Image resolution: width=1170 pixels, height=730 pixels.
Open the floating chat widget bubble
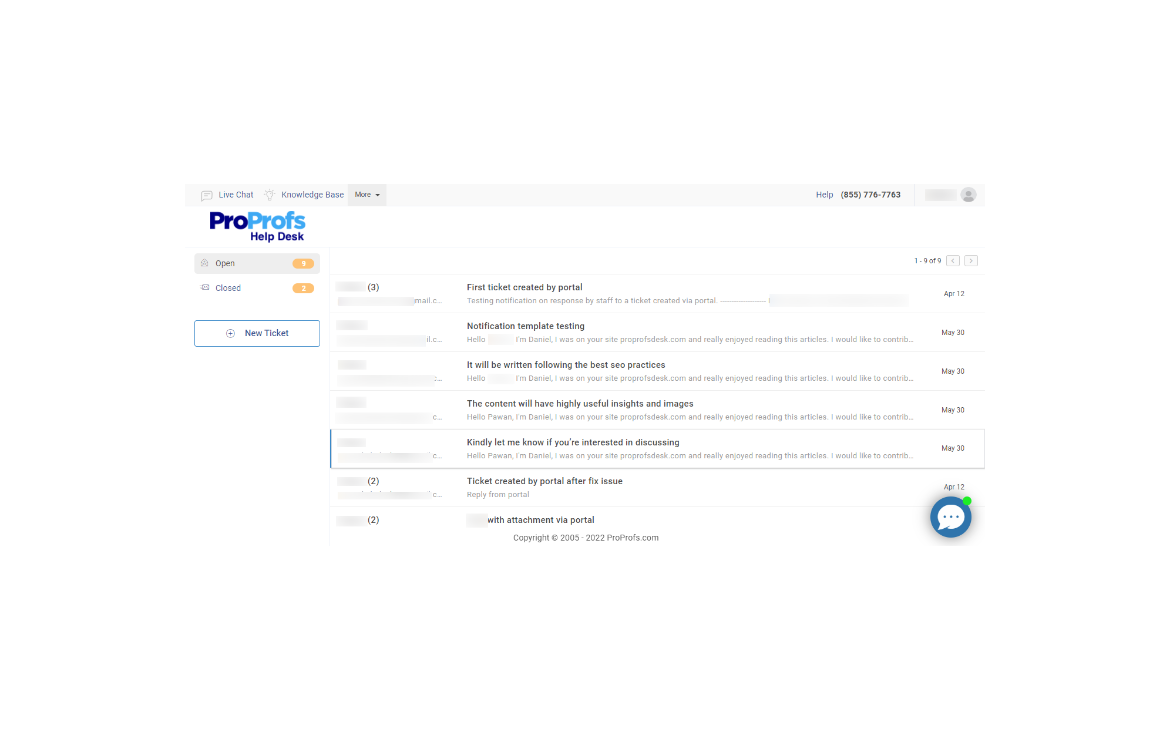(x=951, y=517)
